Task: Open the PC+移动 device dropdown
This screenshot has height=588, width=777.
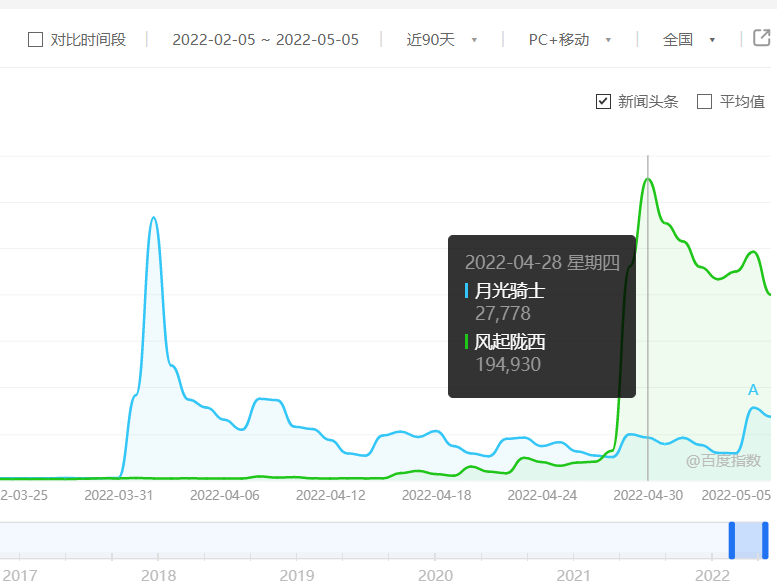Action: point(569,40)
